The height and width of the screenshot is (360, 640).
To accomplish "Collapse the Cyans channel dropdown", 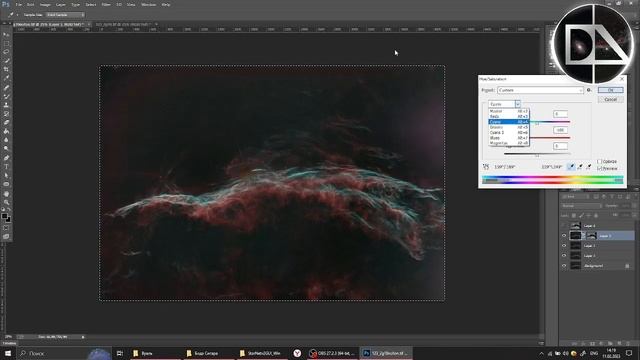I will (x=517, y=104).
